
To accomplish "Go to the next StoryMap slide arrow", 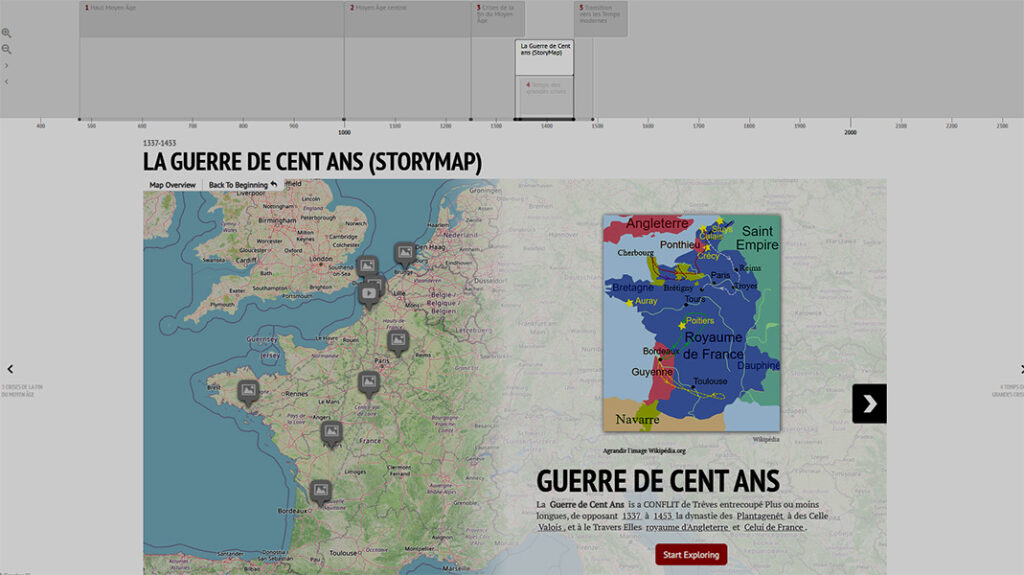I will click(x=869, y=404).
